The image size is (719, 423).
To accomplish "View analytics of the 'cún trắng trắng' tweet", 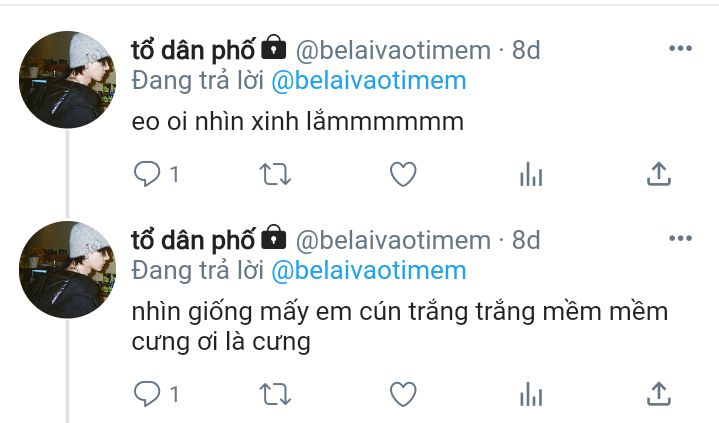I will pyautogui.click(x=531, y=394).
